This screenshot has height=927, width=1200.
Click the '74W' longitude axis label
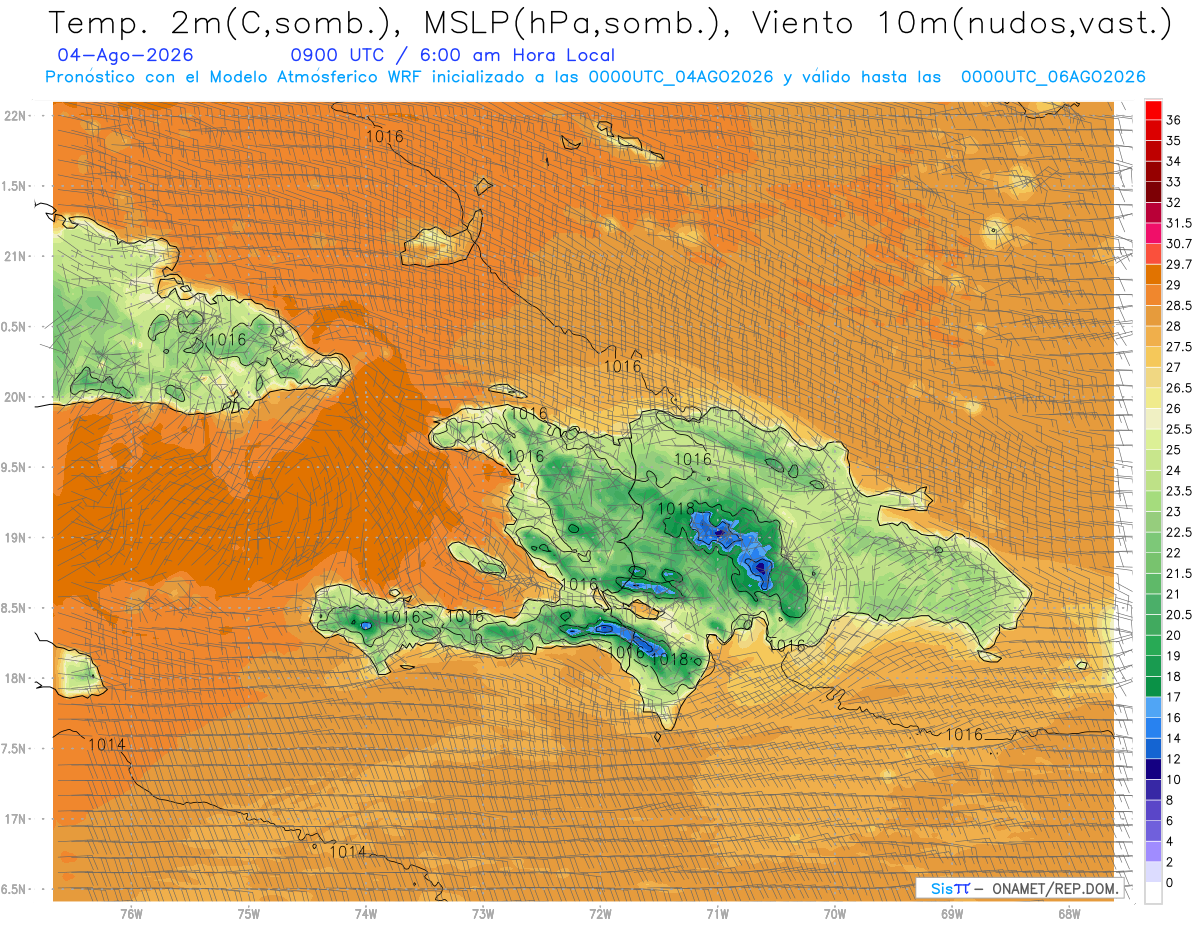tap(365, 914)
